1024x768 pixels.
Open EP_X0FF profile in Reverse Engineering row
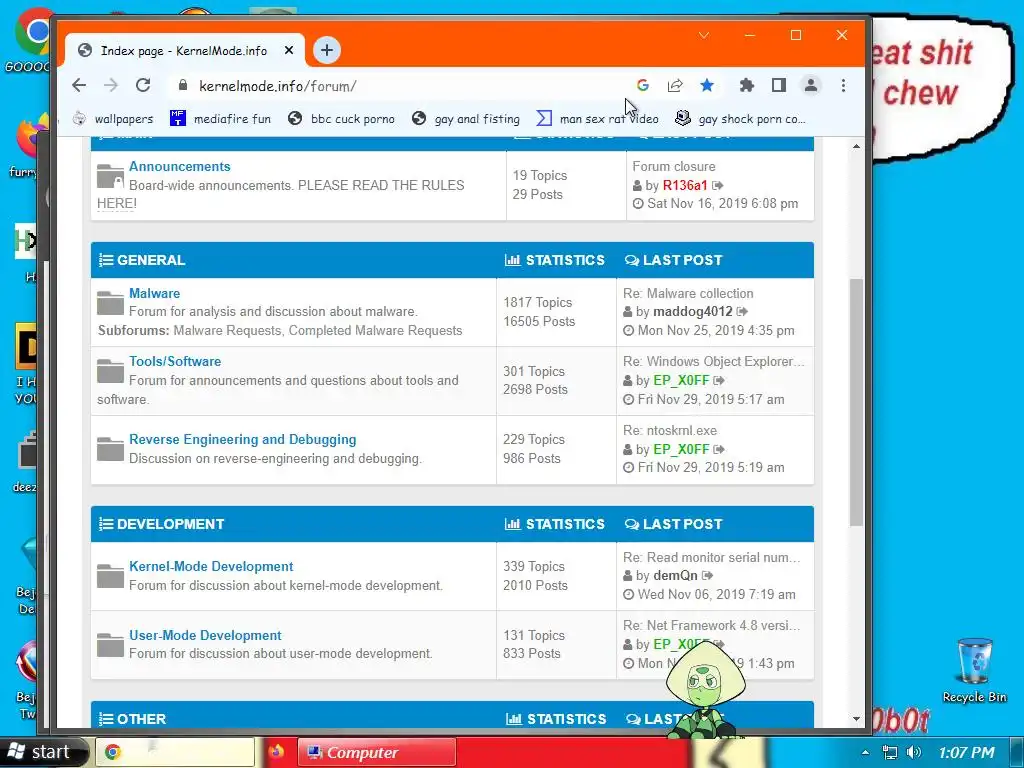click(681, 449)
